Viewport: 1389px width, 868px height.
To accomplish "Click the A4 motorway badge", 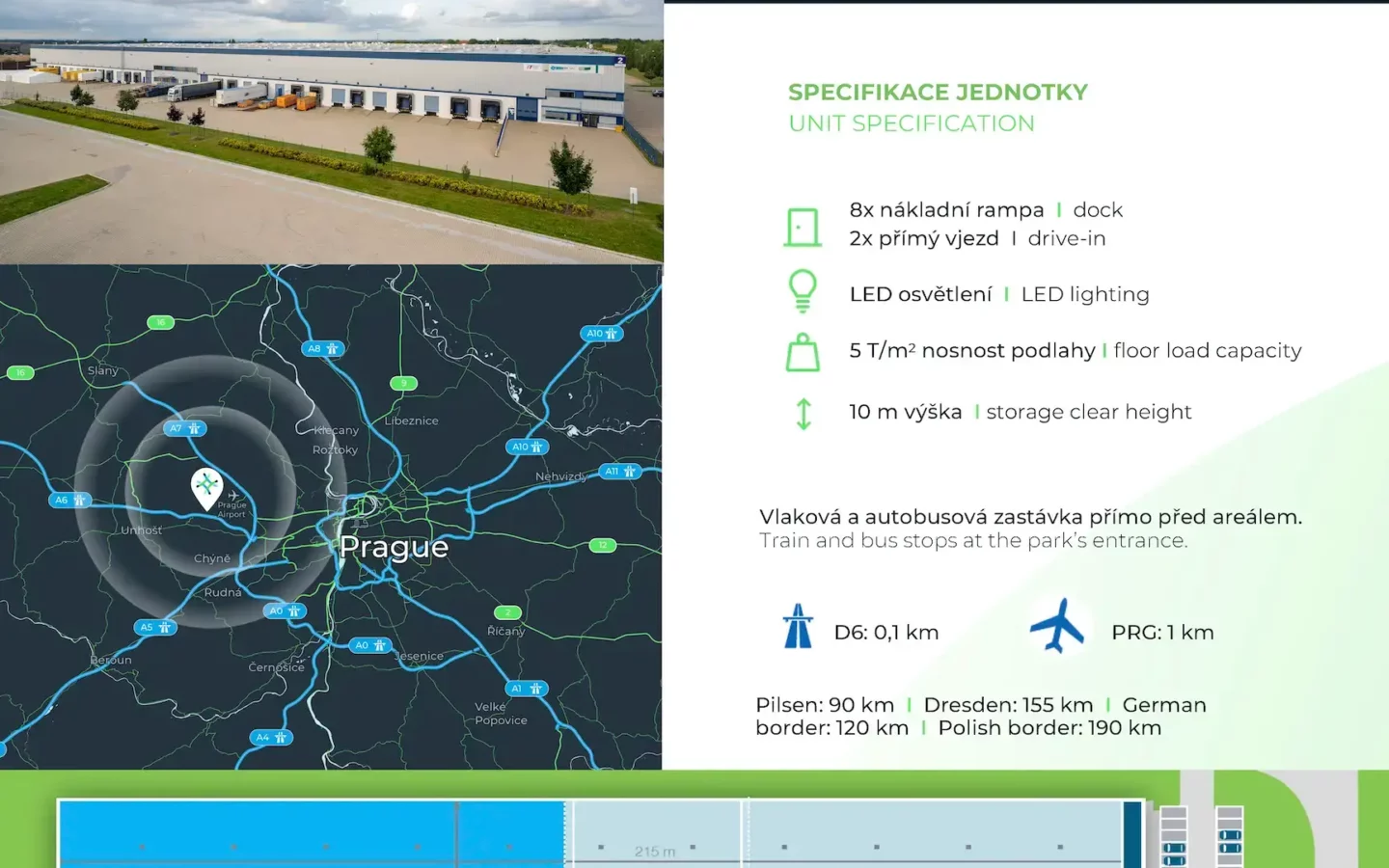I will [271, 738].
